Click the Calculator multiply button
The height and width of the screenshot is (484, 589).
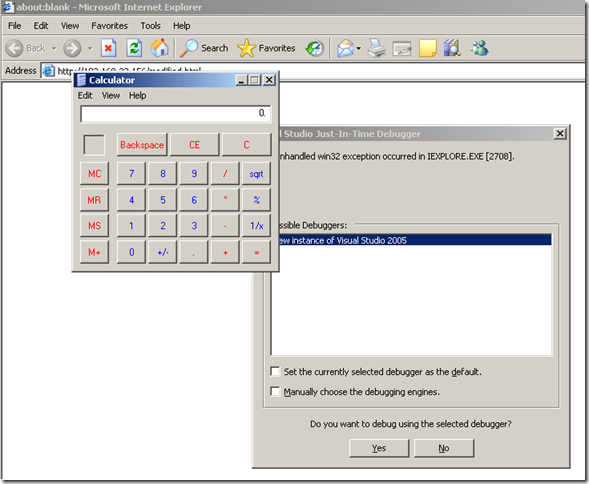(x=225, y=200)
